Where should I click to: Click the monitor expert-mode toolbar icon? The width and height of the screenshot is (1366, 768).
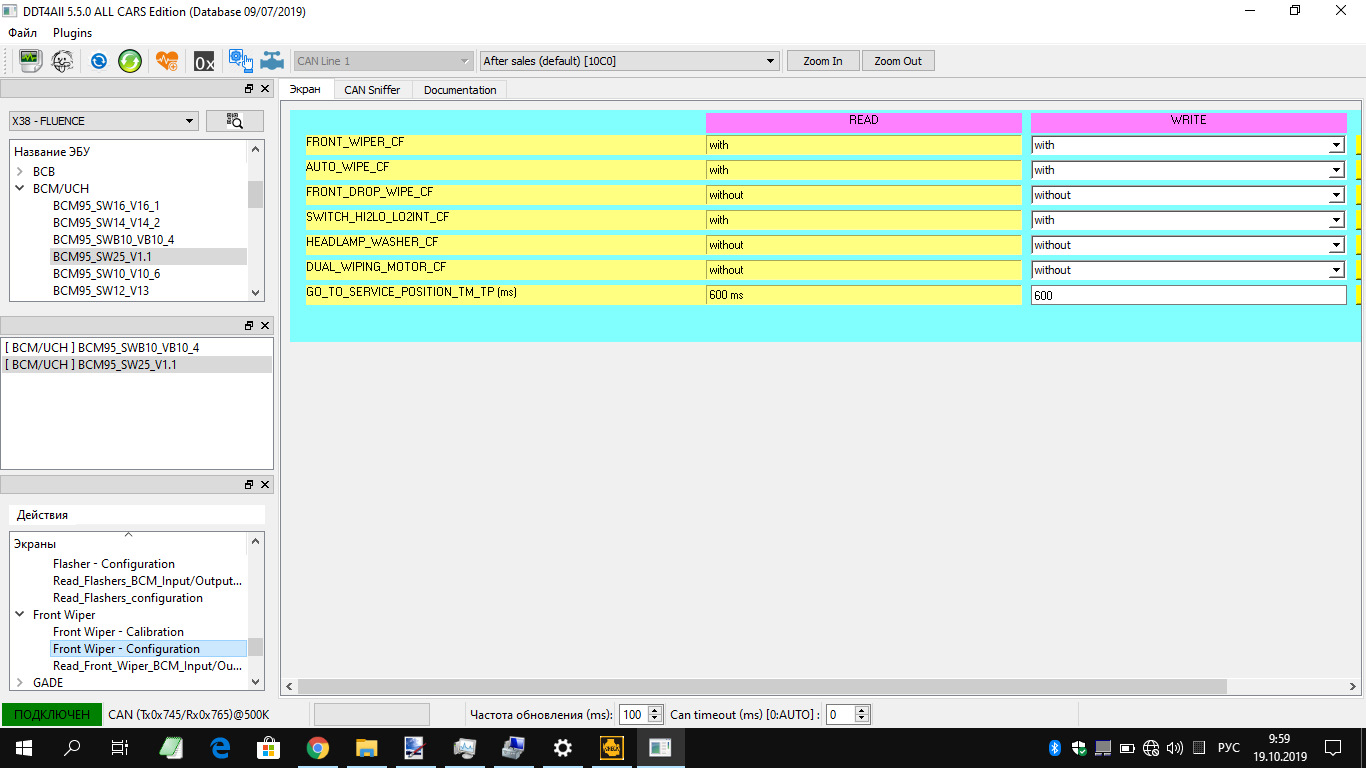[x=30, y=61]
